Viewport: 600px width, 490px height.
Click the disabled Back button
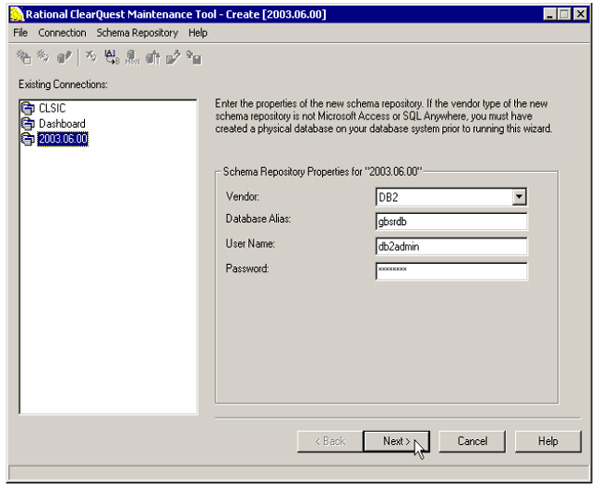click(330, 441)
